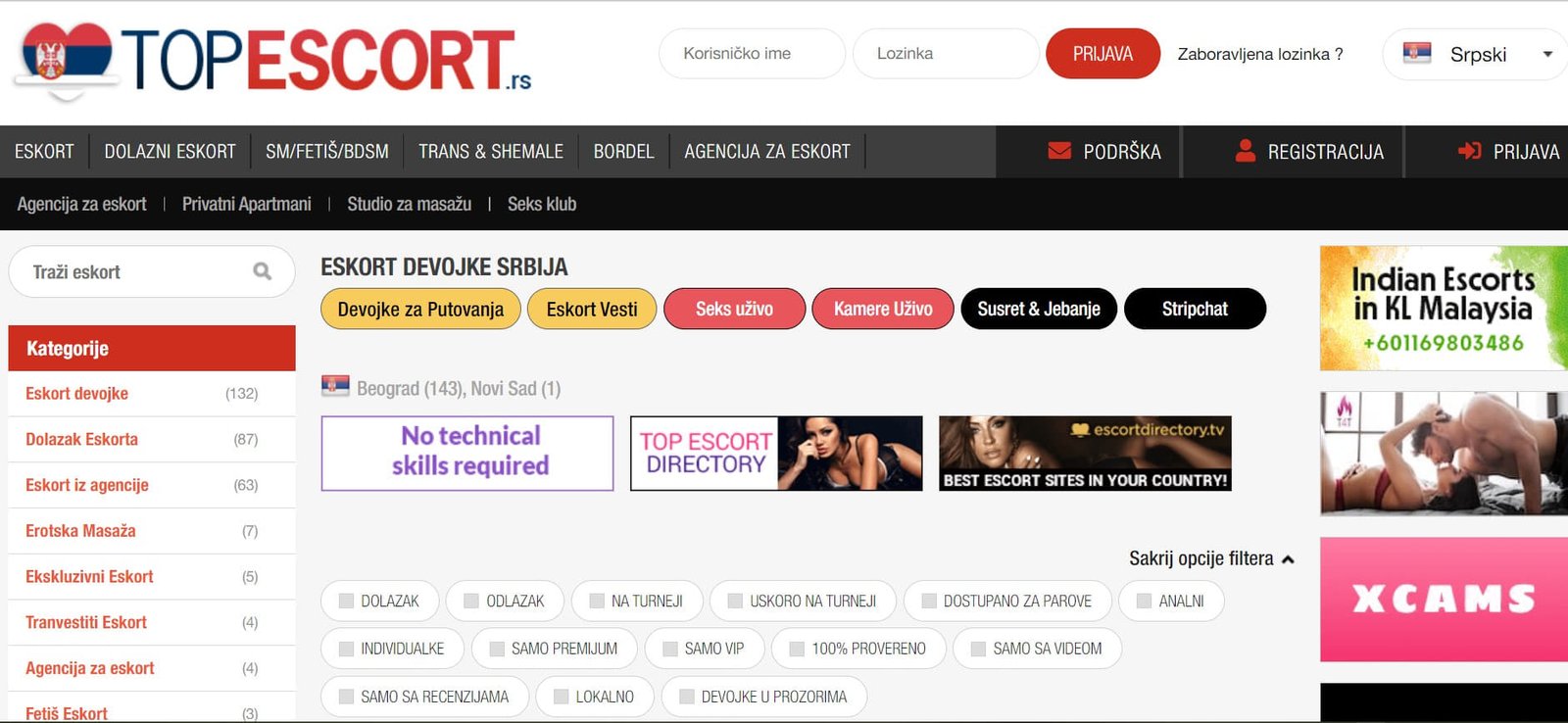Enable SAMO PREMIJUM filter

pos(497,649)
